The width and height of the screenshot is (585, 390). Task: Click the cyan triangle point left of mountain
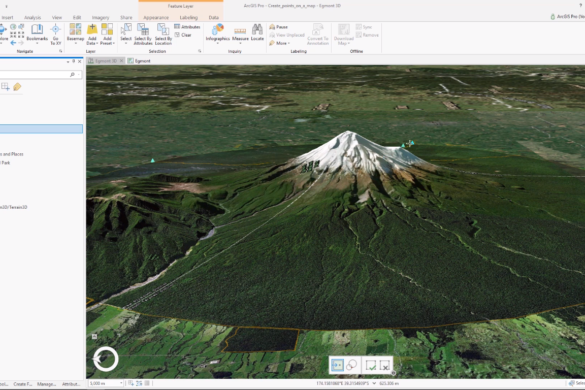152,160
